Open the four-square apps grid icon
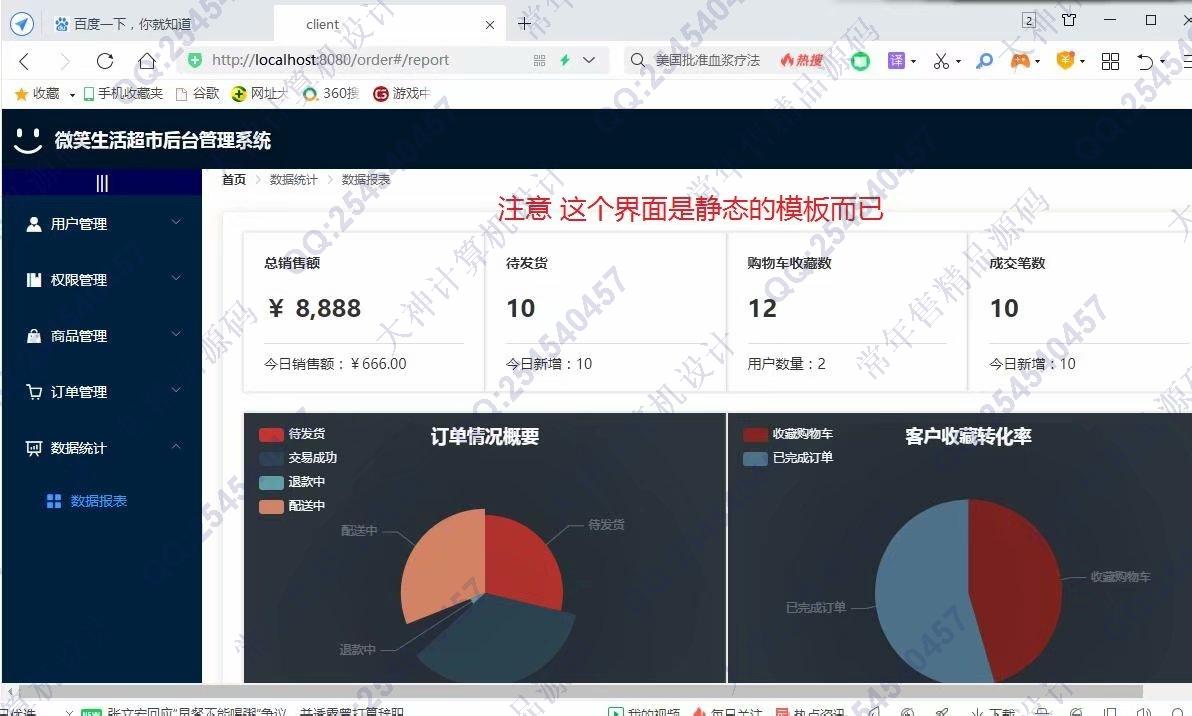The height and width of the screenshot is (716, 1192). pyautogui.click(x=1110, y=61)
